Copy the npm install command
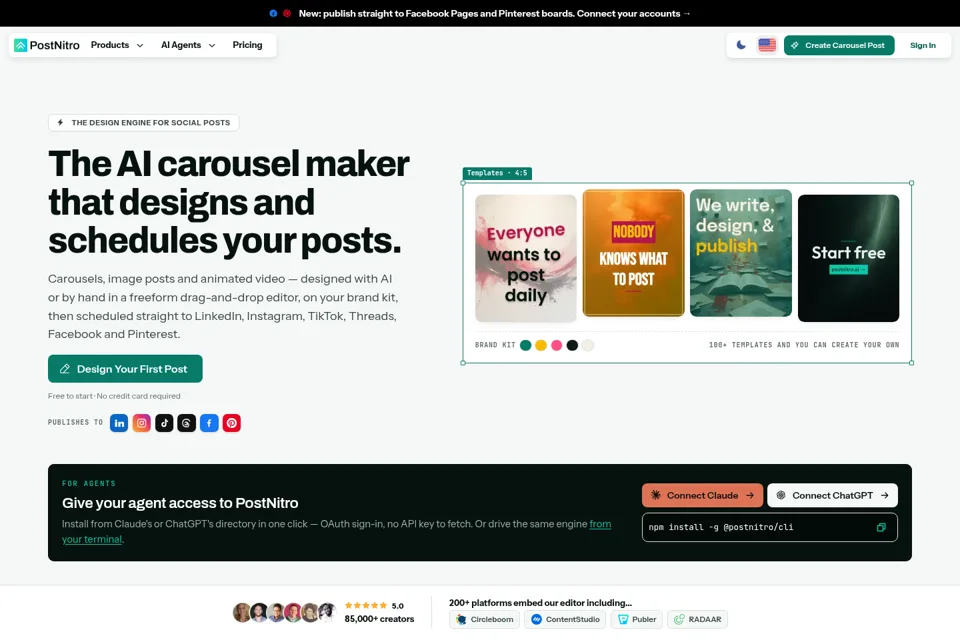 pyautogui.click(x=881, y=527)
